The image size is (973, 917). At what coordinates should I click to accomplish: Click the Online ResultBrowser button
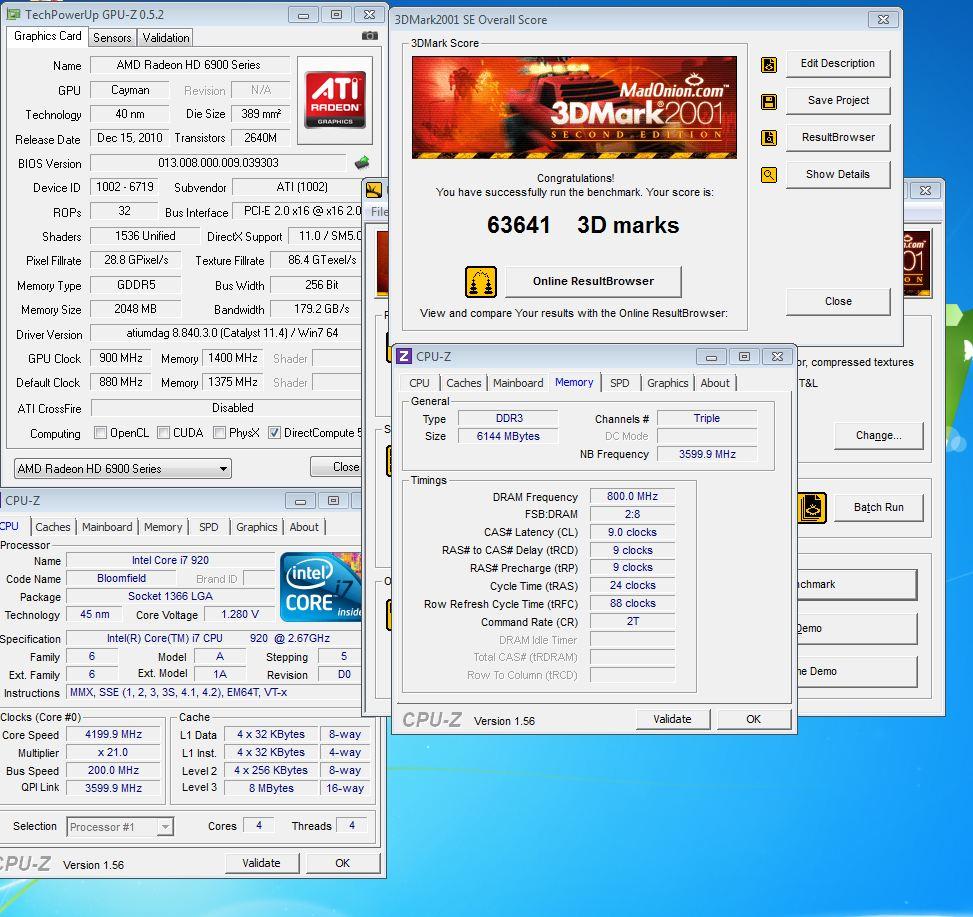coord(593,282)
